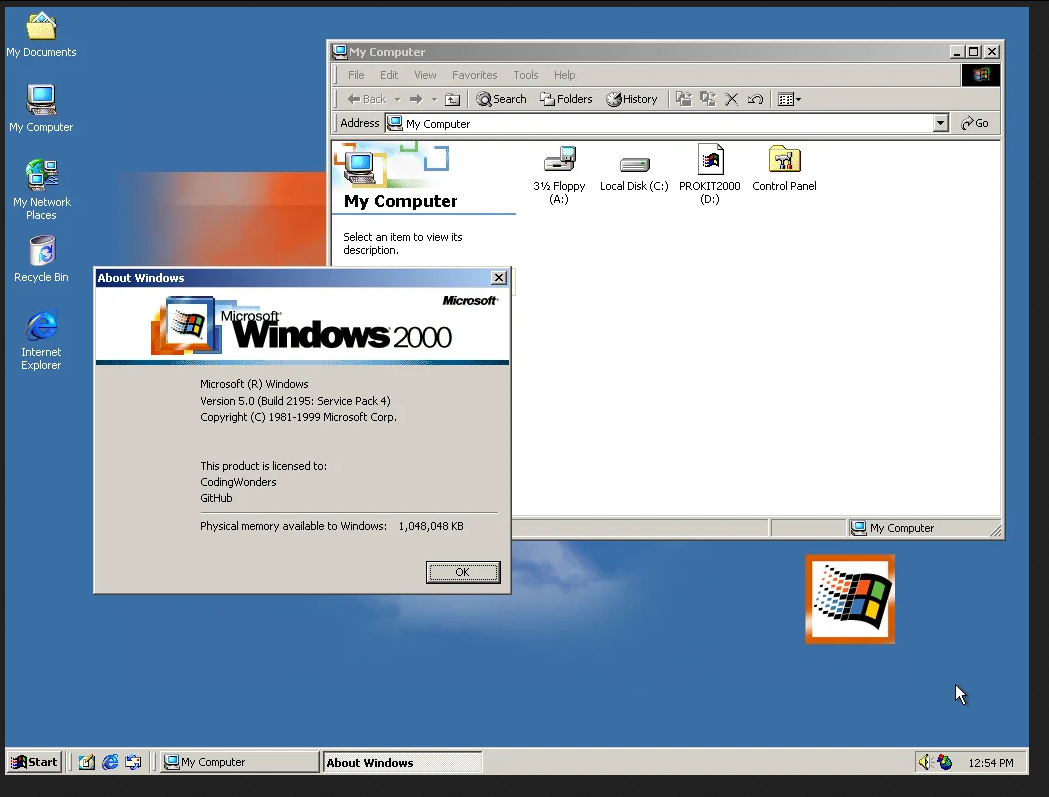Click the Delete X toolbar icon
Image resolution: width=1049 pixels, height=797 pixels.
pyautogui.click(x=731, y=99)
